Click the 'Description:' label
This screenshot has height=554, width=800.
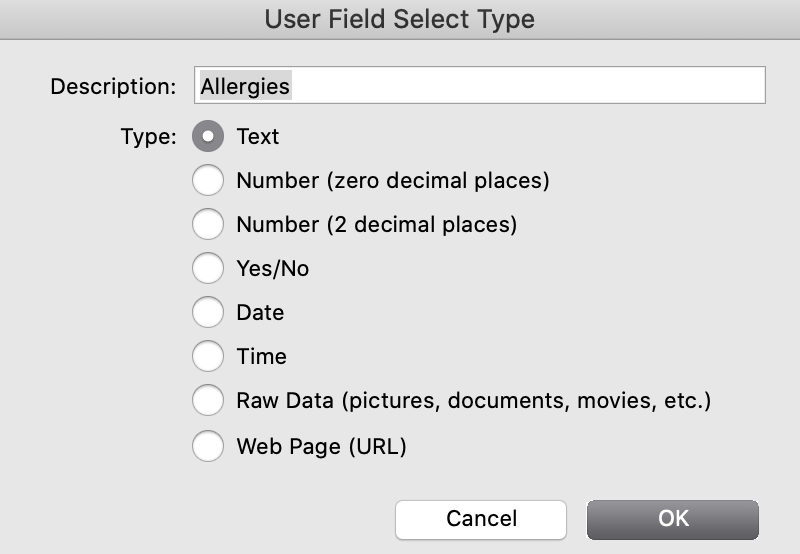coord(113,86)
